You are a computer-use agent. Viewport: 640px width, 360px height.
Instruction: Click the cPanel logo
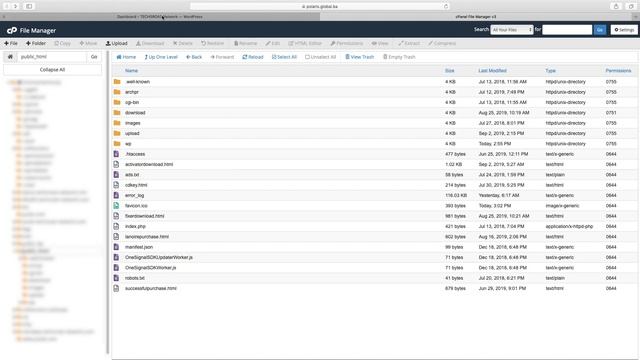(12, 31)
